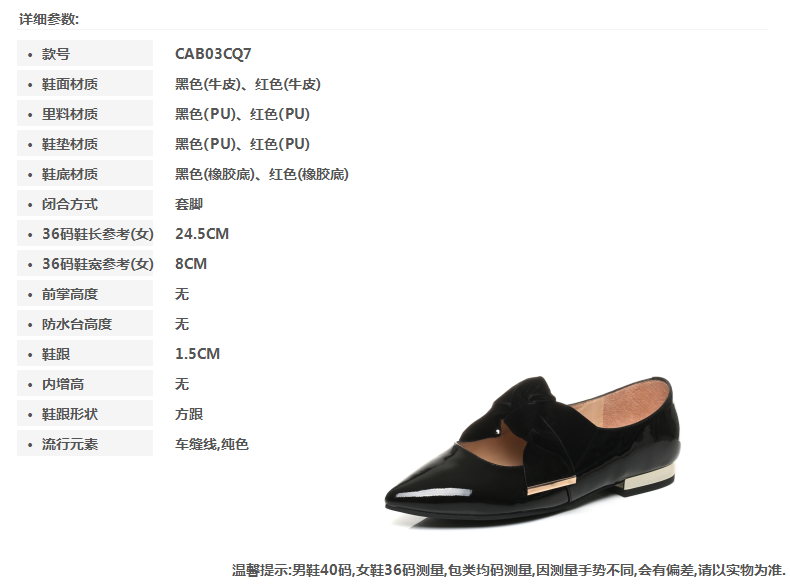Click the 防水台高度 label cell
Viewport: 790px width, 587px height.
[85, 323]
